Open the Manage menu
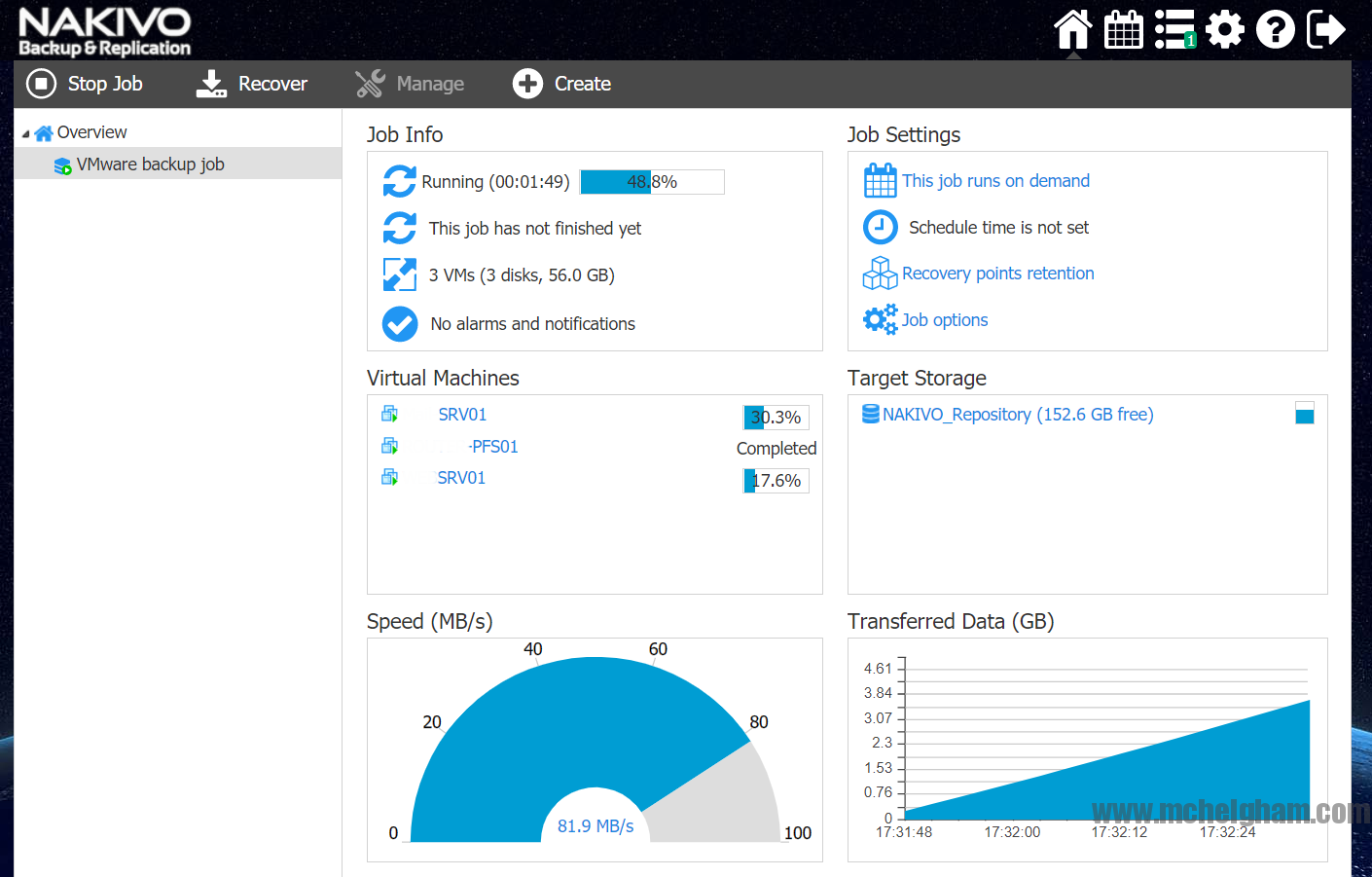Image resolution: width=1372 pixels, height=877 pixels. (x=410, y=84)
